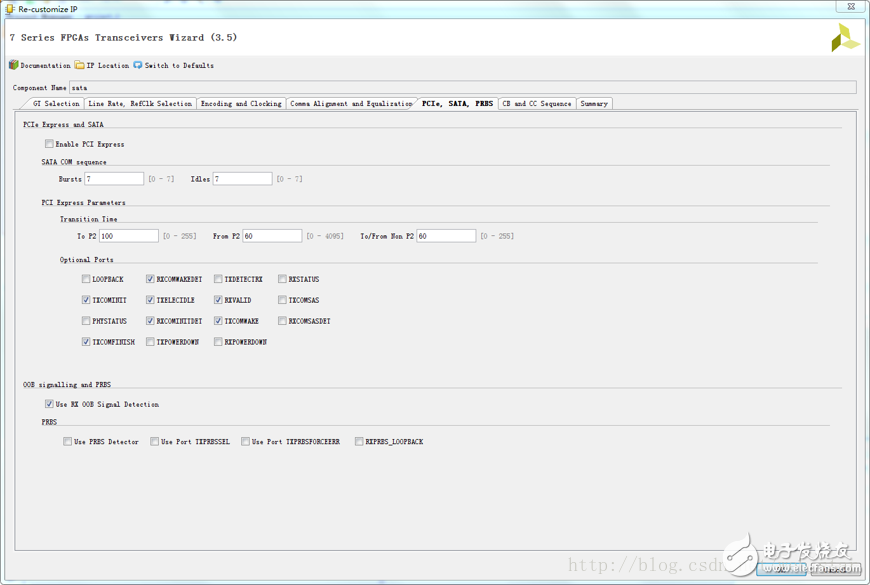Enable PCI Express checkbox
The height and width of the screenshot is (585, 870).
tap(49, 144)
